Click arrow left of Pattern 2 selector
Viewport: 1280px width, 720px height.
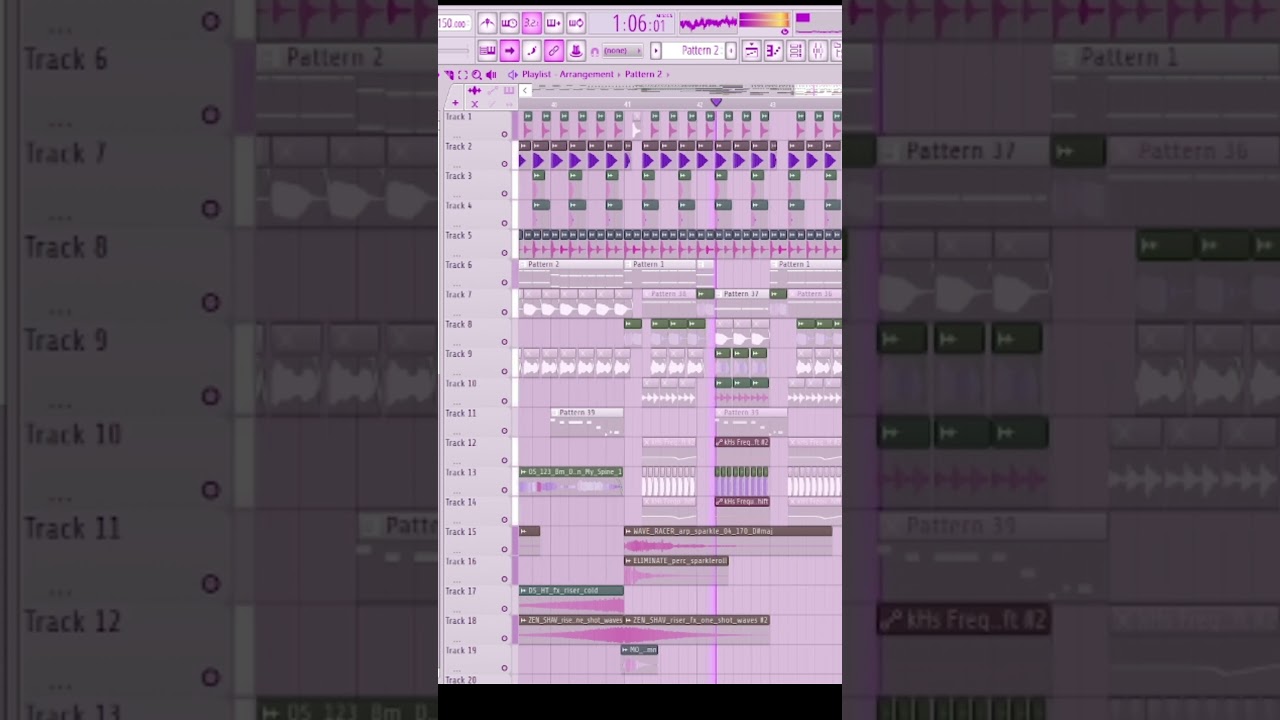tap(656, 51)
